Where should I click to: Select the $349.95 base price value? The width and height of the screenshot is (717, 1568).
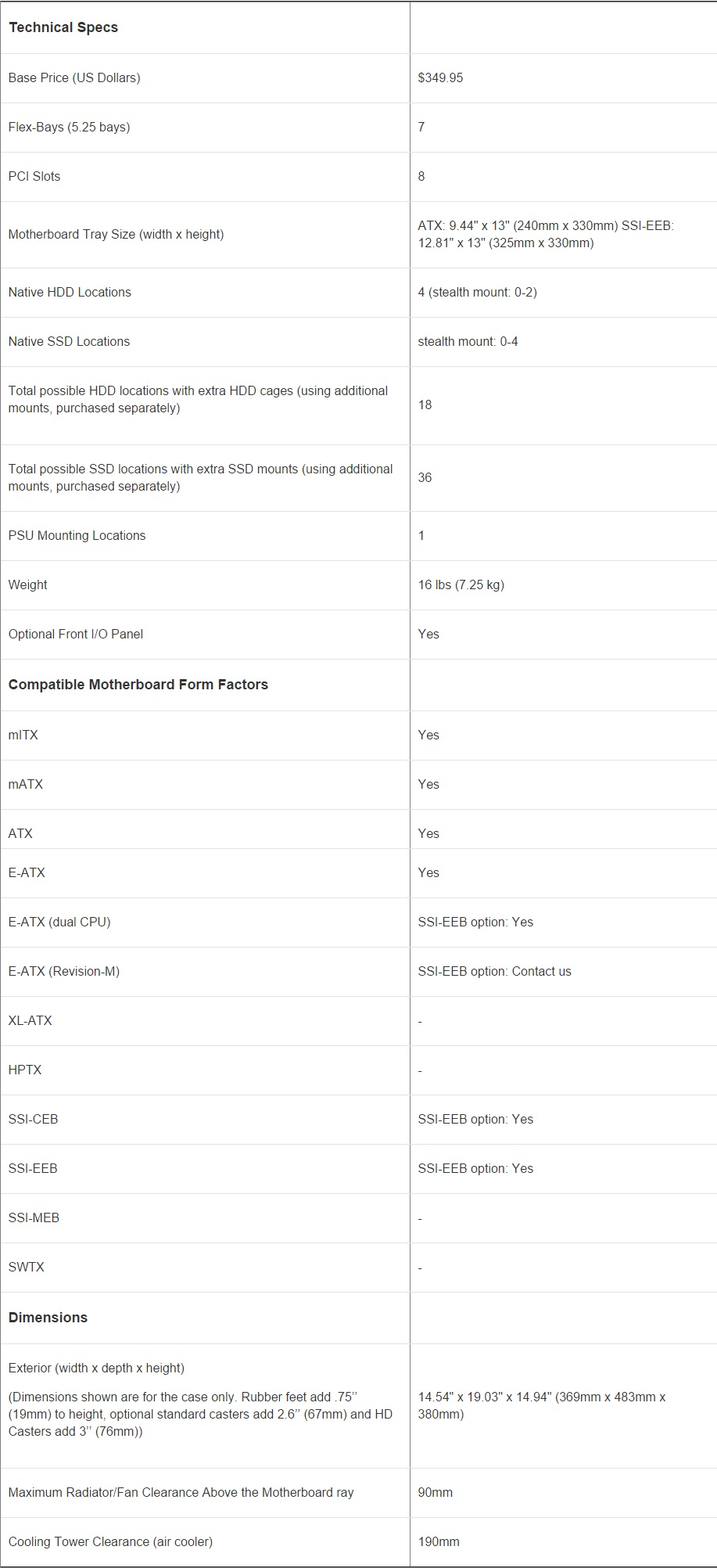pos(440,77)
